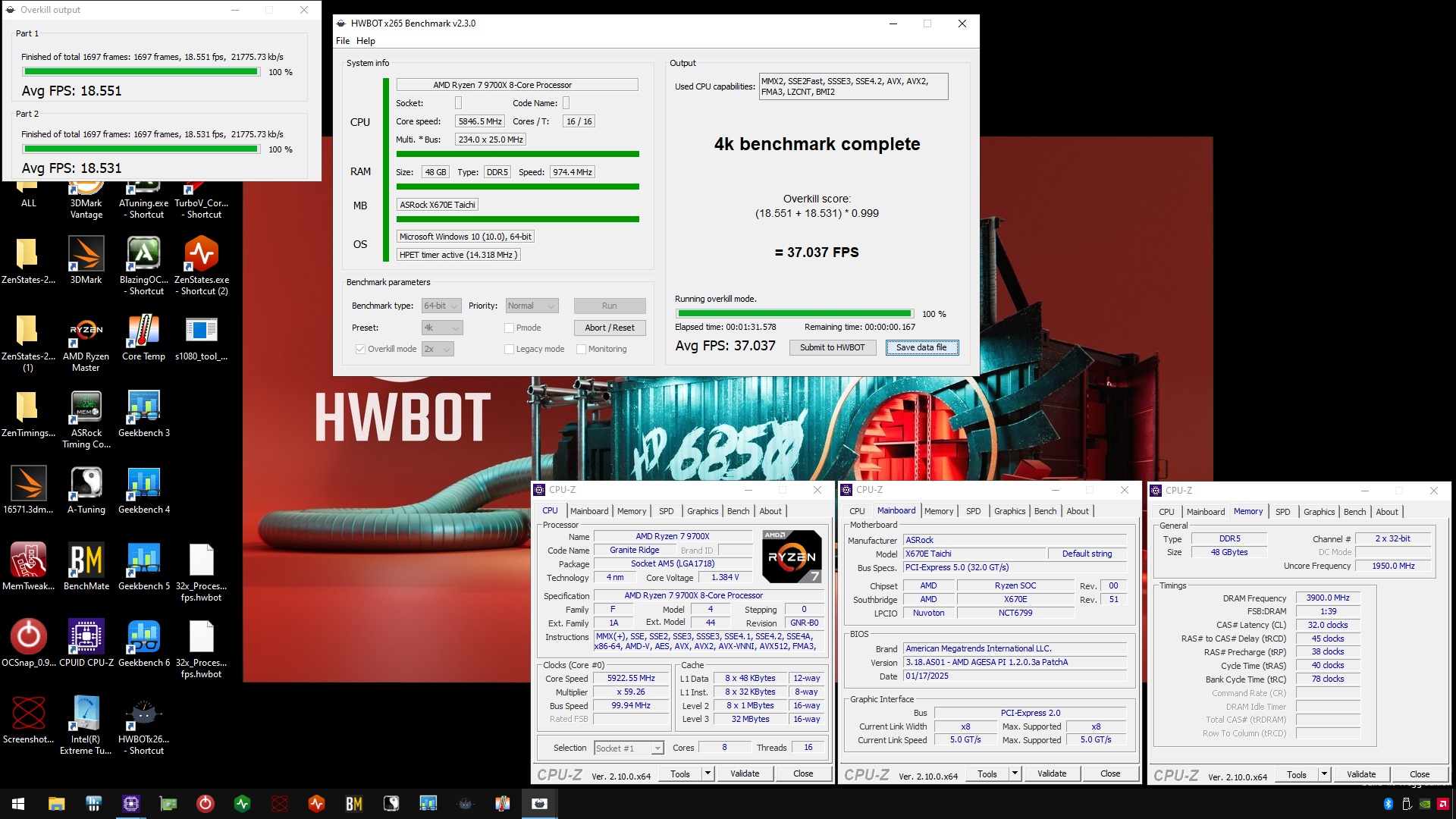This screenshot has height=819, width=1456.
Task: Click Validate in CPU-Z Mainboard window
Action: pos(1052,773)
